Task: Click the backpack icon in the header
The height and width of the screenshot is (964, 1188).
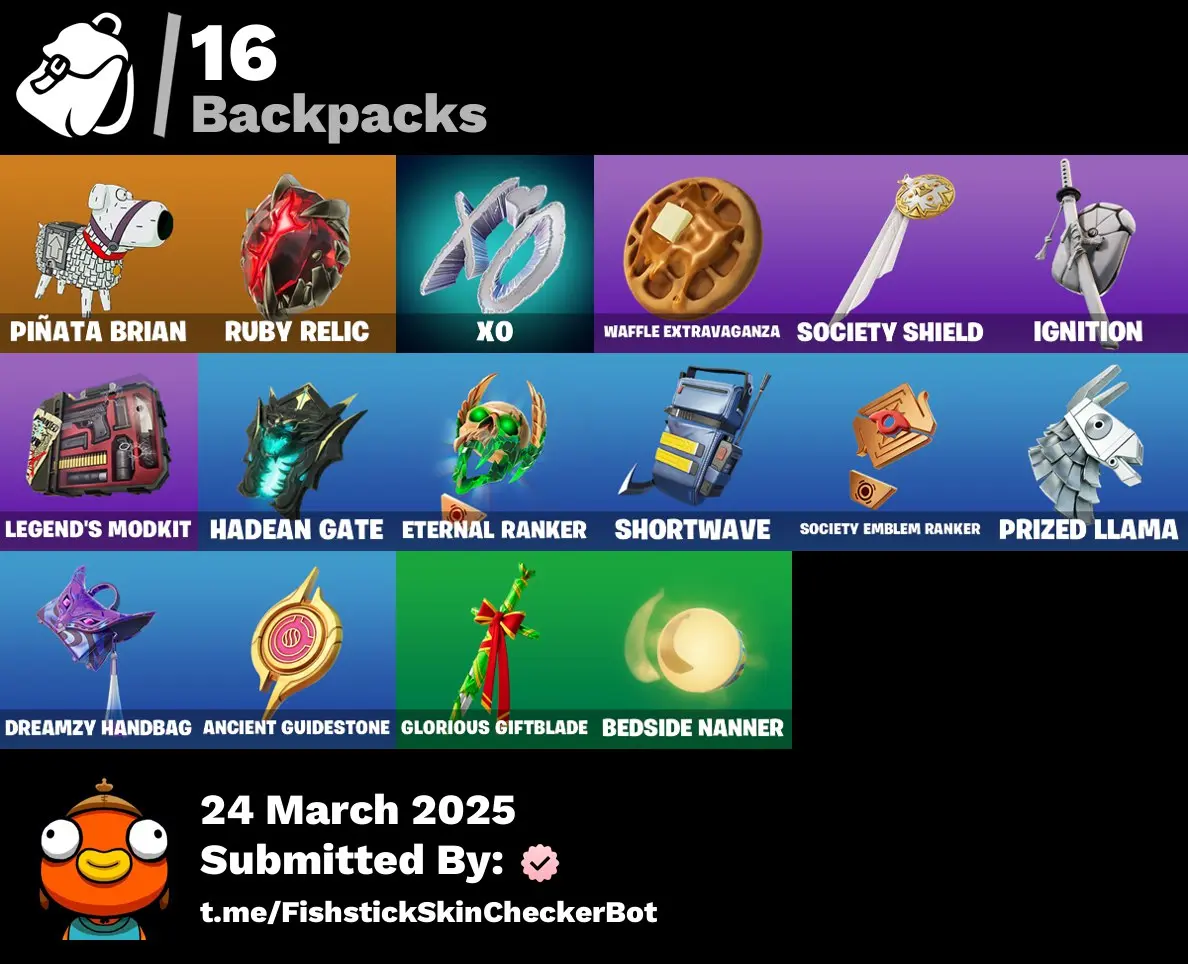Action: coord(76,75)
